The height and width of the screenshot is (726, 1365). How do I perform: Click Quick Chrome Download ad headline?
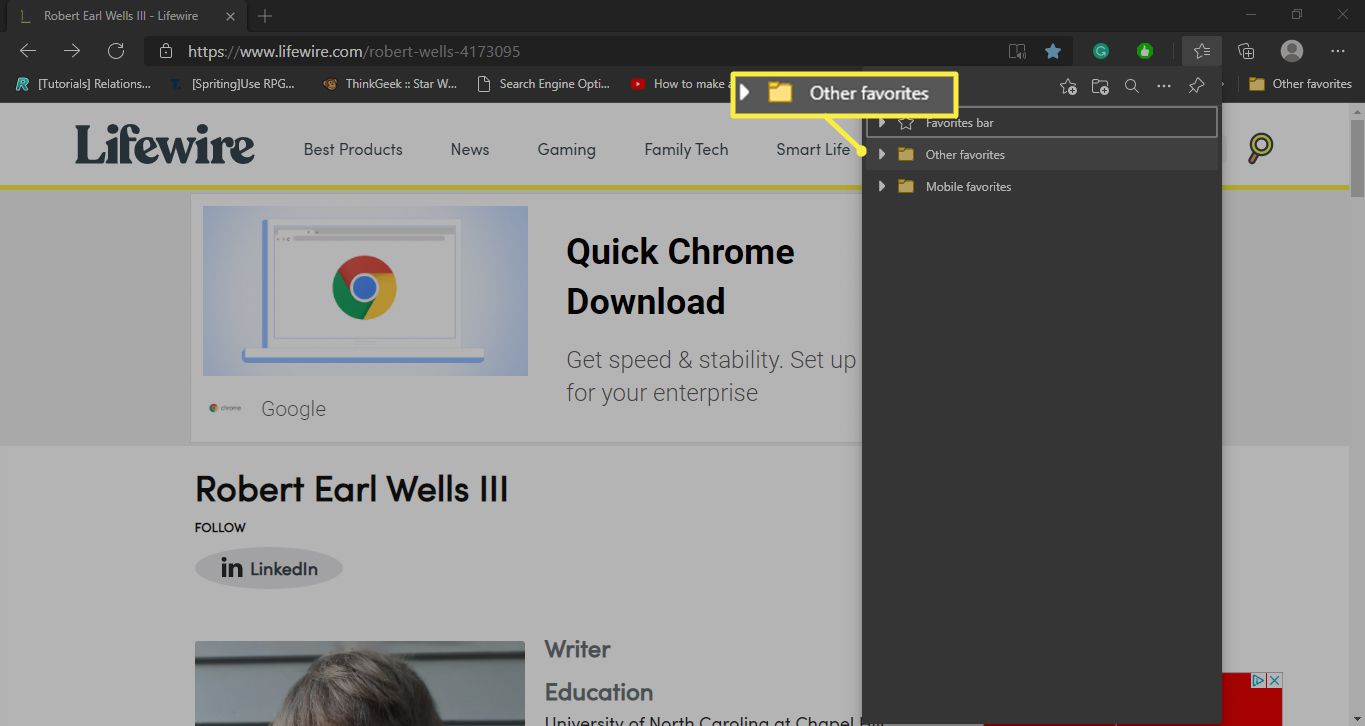(680, 276)
